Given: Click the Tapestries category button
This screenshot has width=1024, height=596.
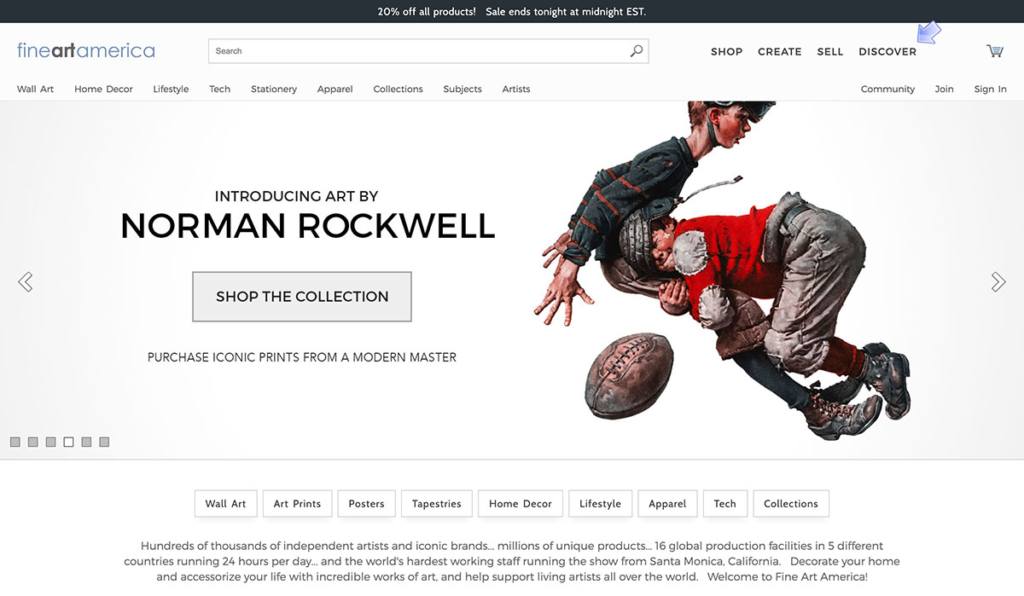Looking at the screenshot, I should click(436, 503).
